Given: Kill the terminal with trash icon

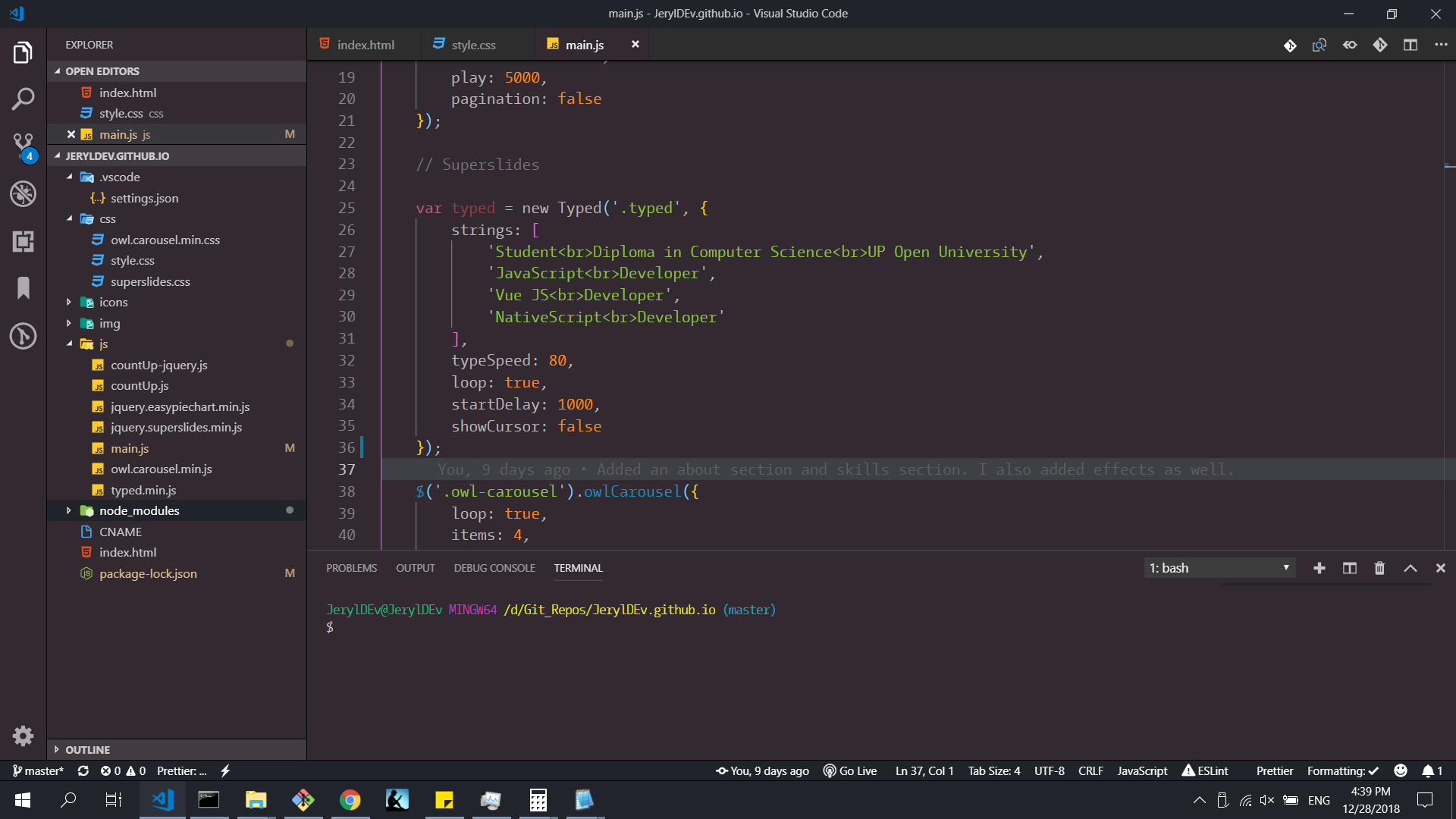Looking at the screenshot, I should coord(1379,568).
